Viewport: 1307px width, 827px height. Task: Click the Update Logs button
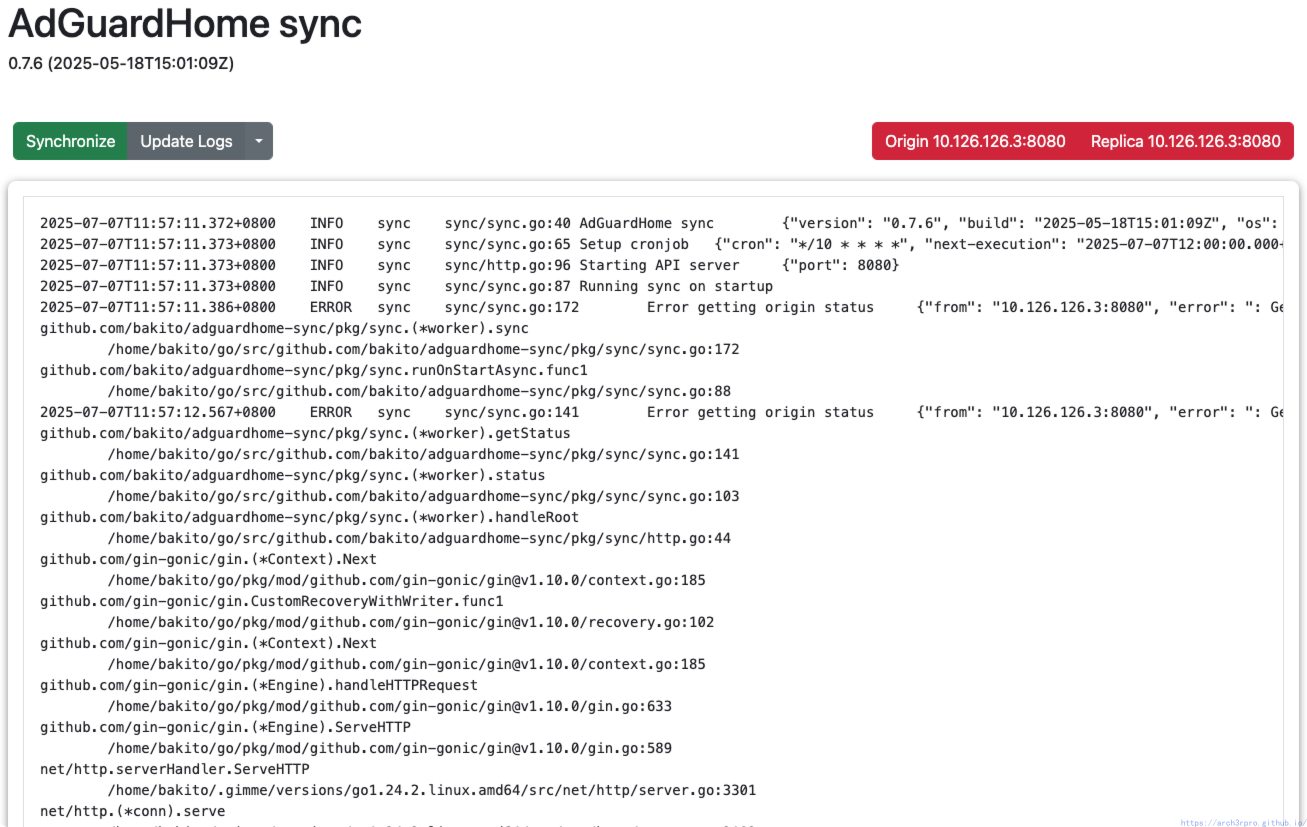[186, 141]
